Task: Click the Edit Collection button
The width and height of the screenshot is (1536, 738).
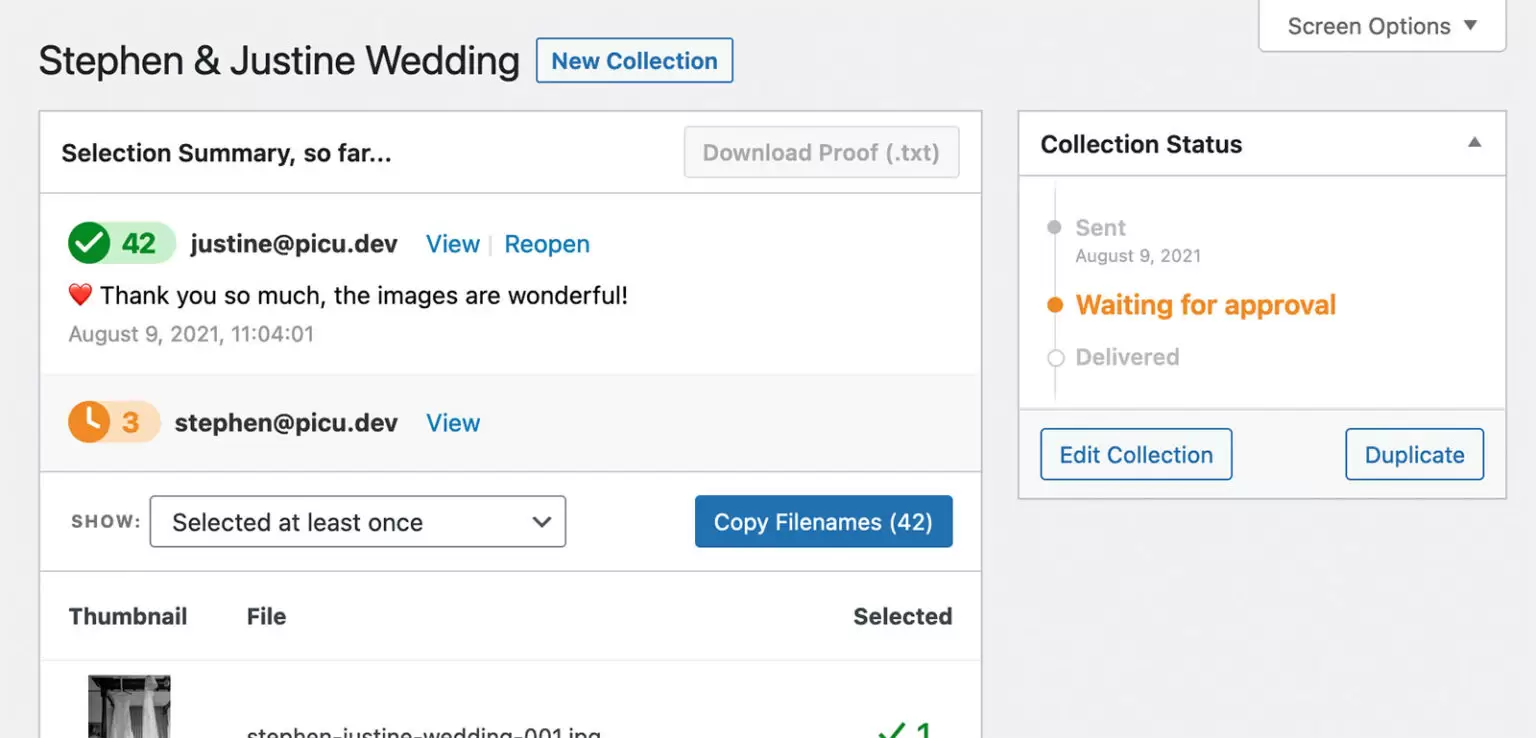Action: point(1136,454)
